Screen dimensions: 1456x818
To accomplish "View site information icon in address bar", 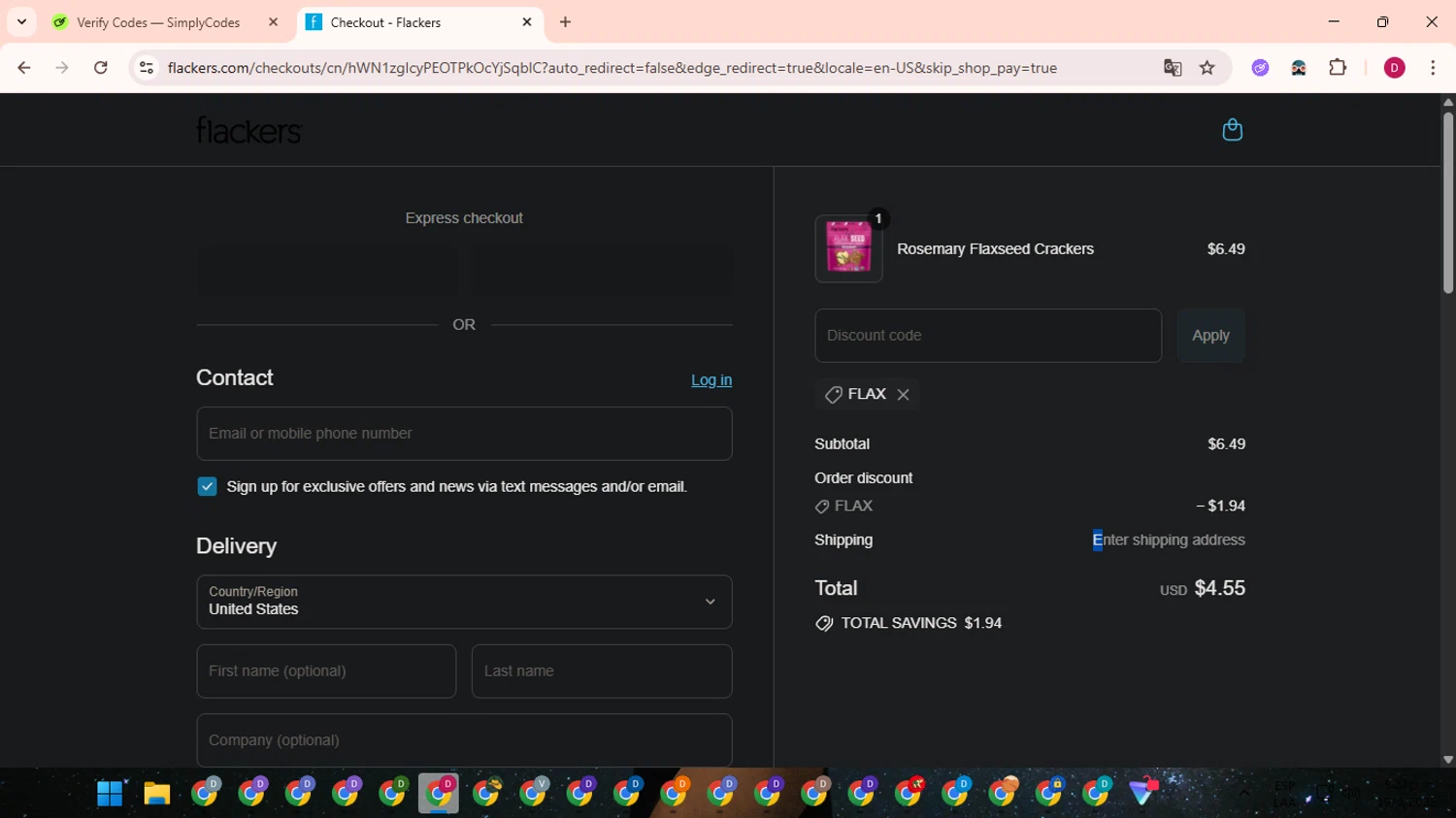I will click(147, 68).
